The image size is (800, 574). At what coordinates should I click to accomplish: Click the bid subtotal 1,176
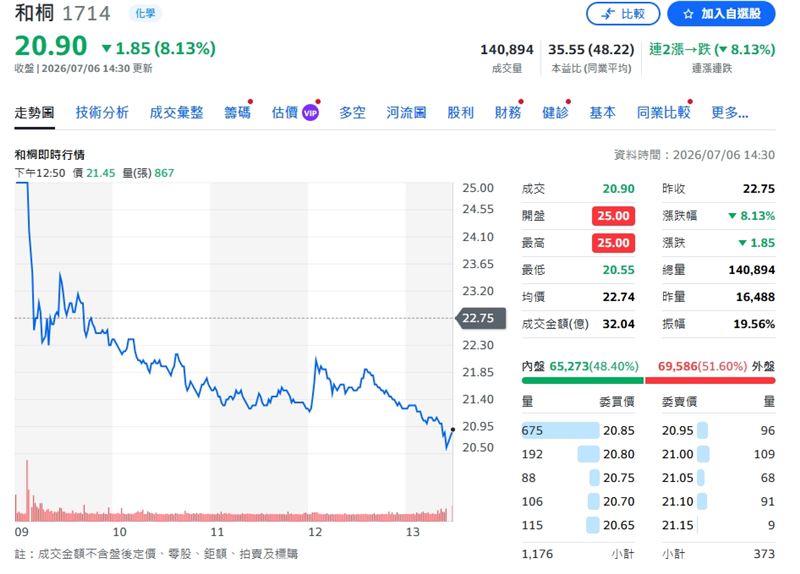tap(537, 554)
